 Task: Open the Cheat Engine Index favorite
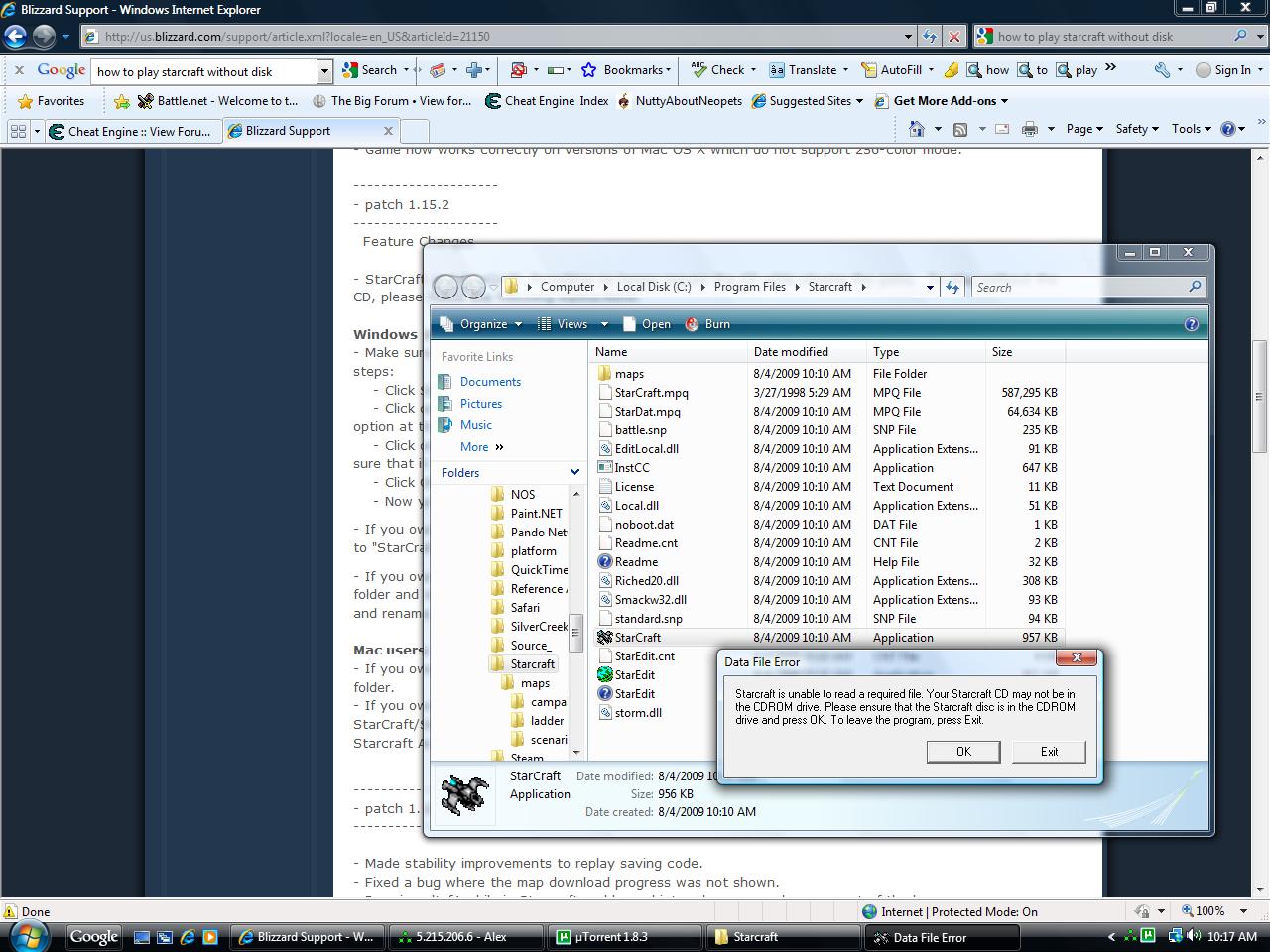tap(547, 101)
